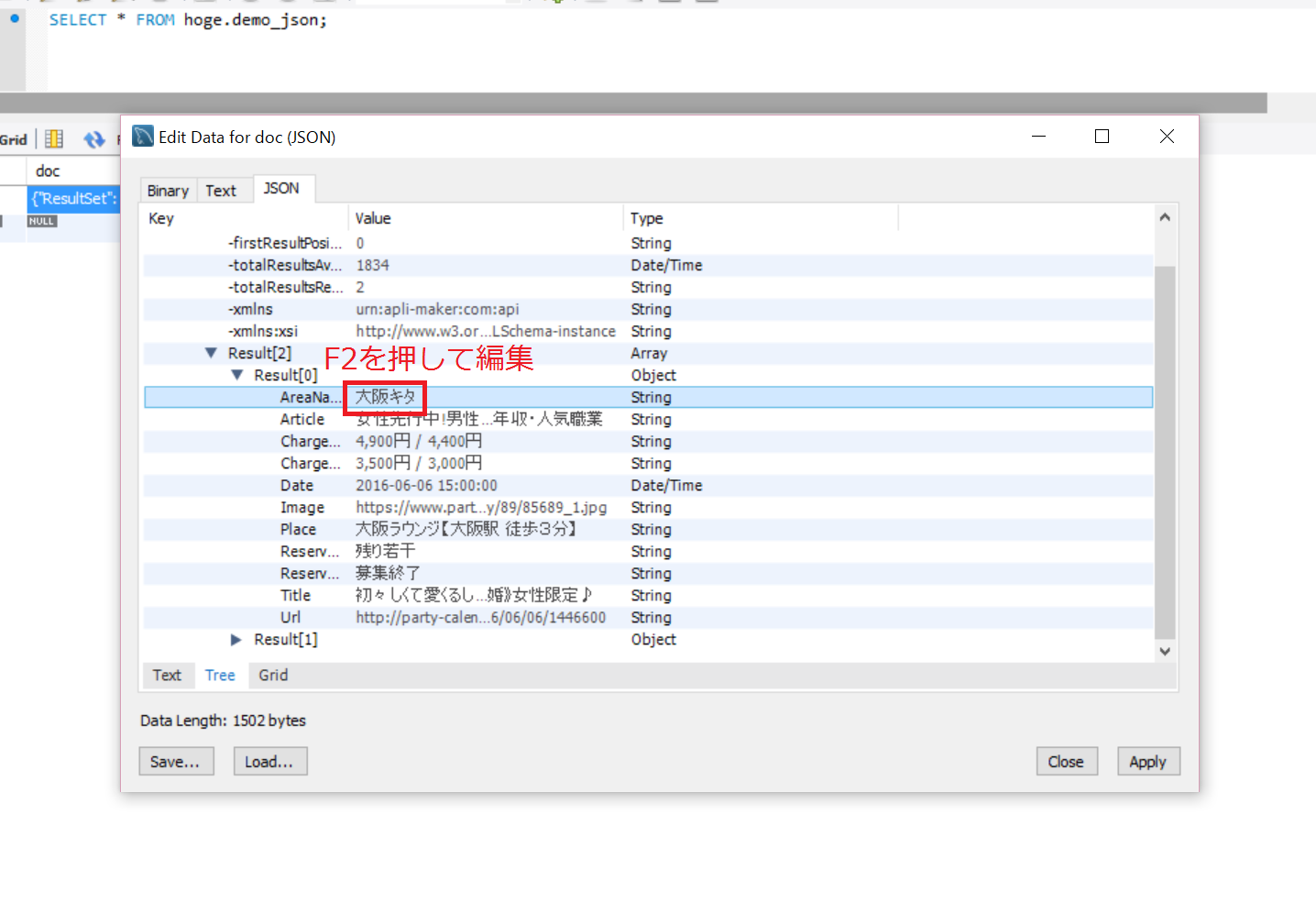Click the blue breakpoint dot beside SELECT line
Viewport: 1316px width, 913px height.
(15, 18)
